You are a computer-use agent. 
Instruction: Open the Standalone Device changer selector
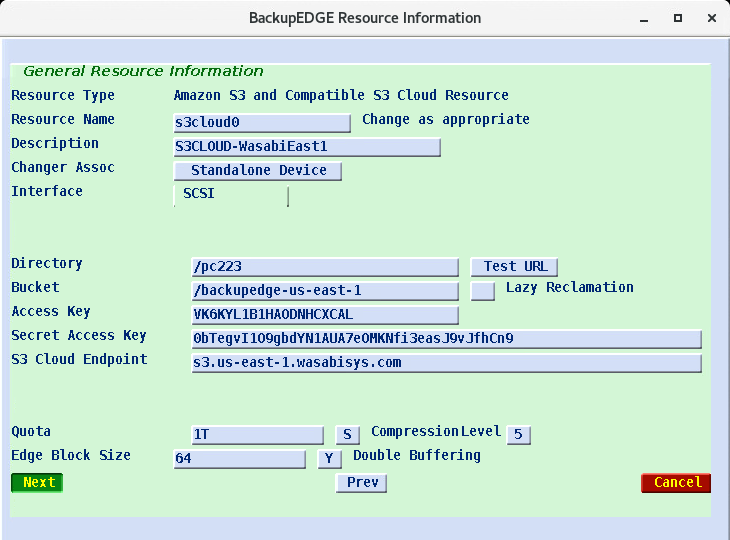258,171
